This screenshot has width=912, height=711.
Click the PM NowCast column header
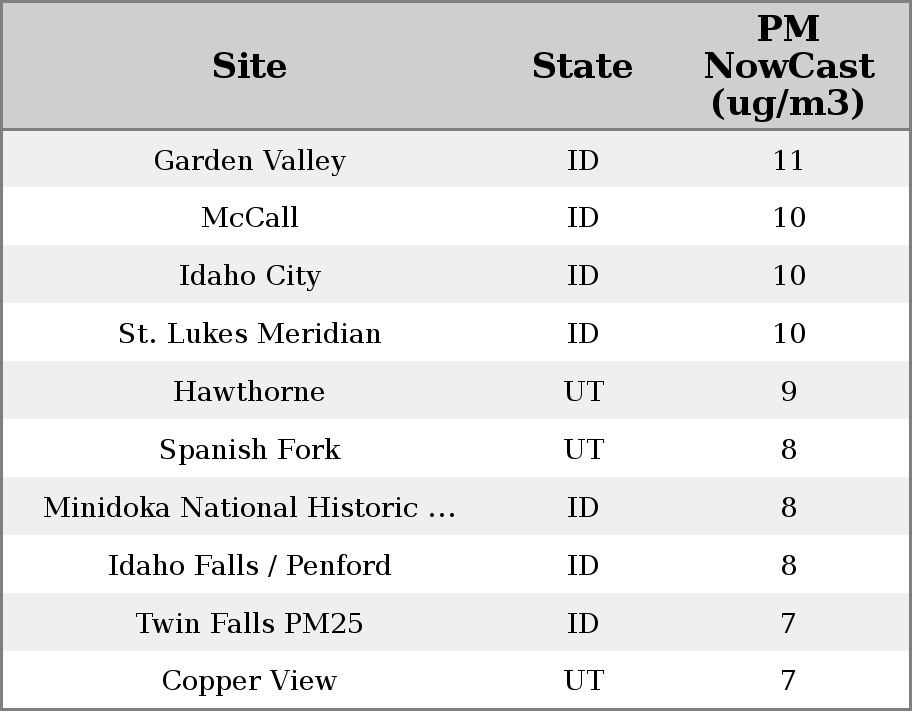pos(788,66)
